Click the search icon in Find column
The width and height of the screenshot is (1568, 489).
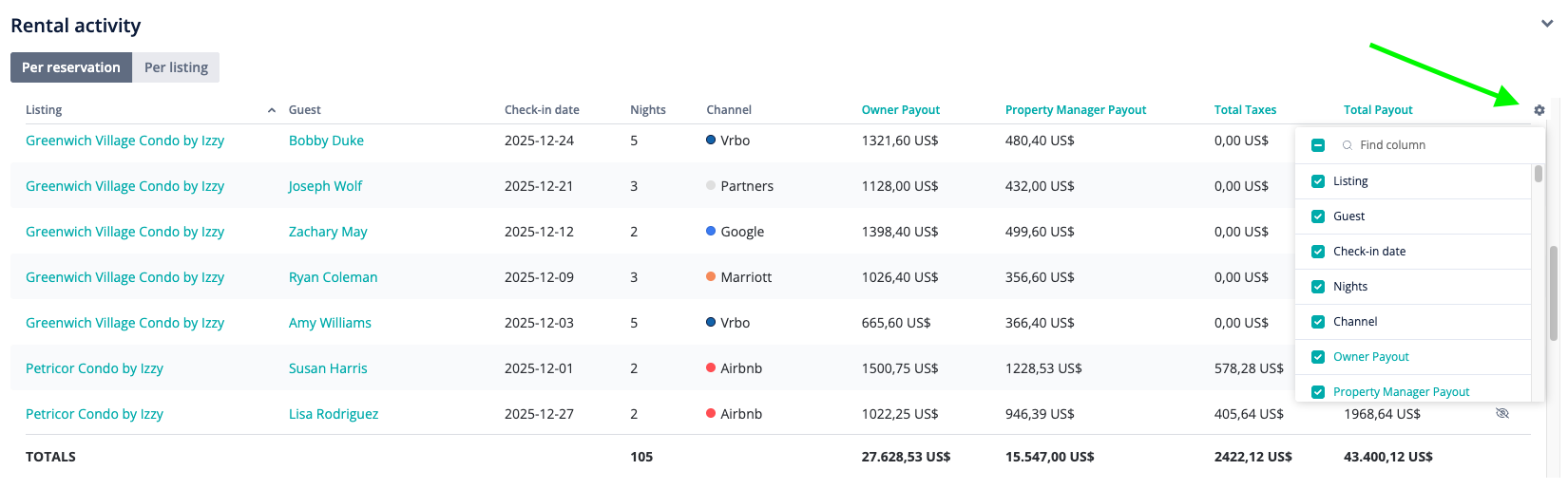[1347, 145]
